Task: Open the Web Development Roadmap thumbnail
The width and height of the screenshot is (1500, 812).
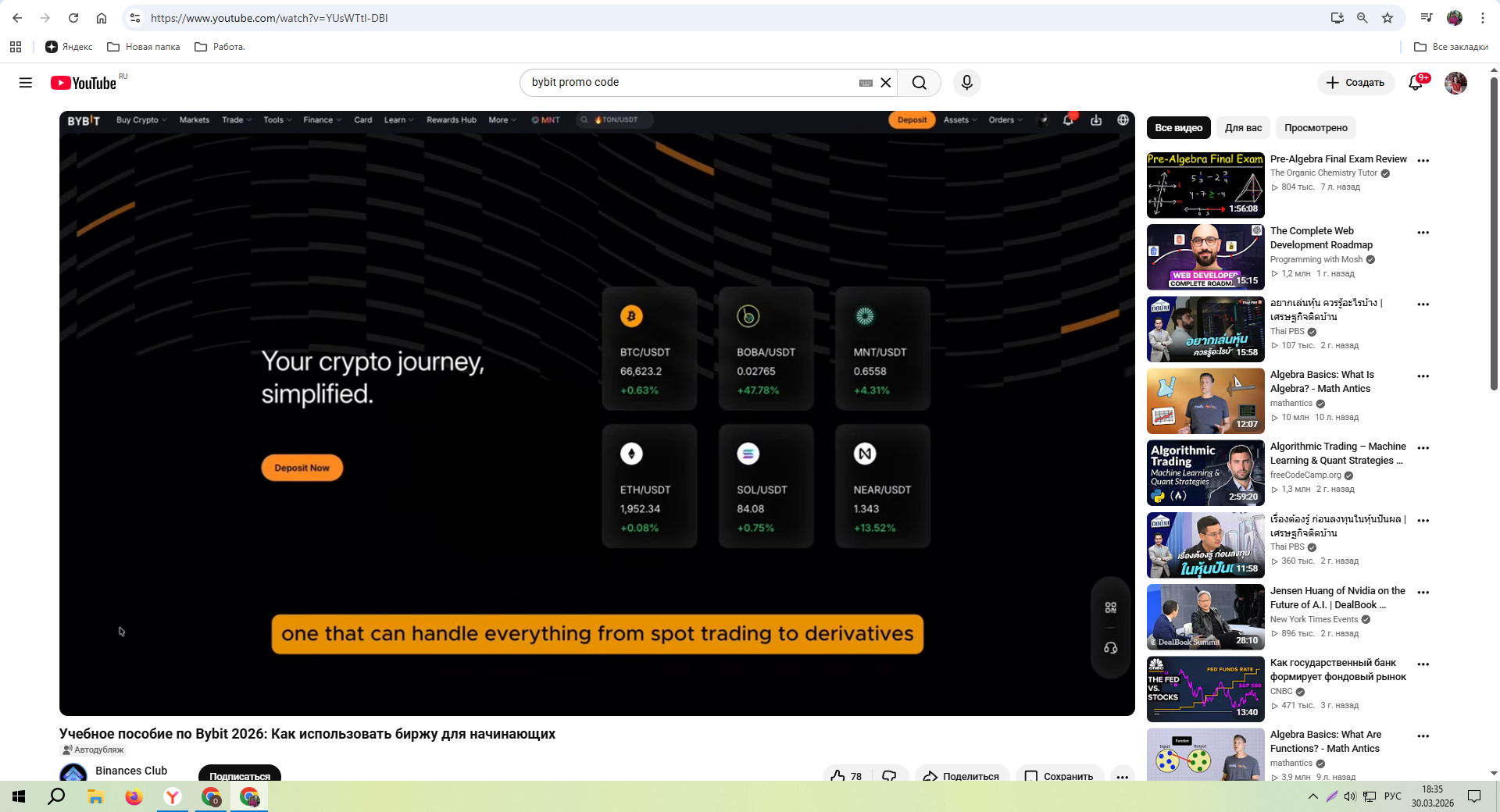Action: (1205, 257)
